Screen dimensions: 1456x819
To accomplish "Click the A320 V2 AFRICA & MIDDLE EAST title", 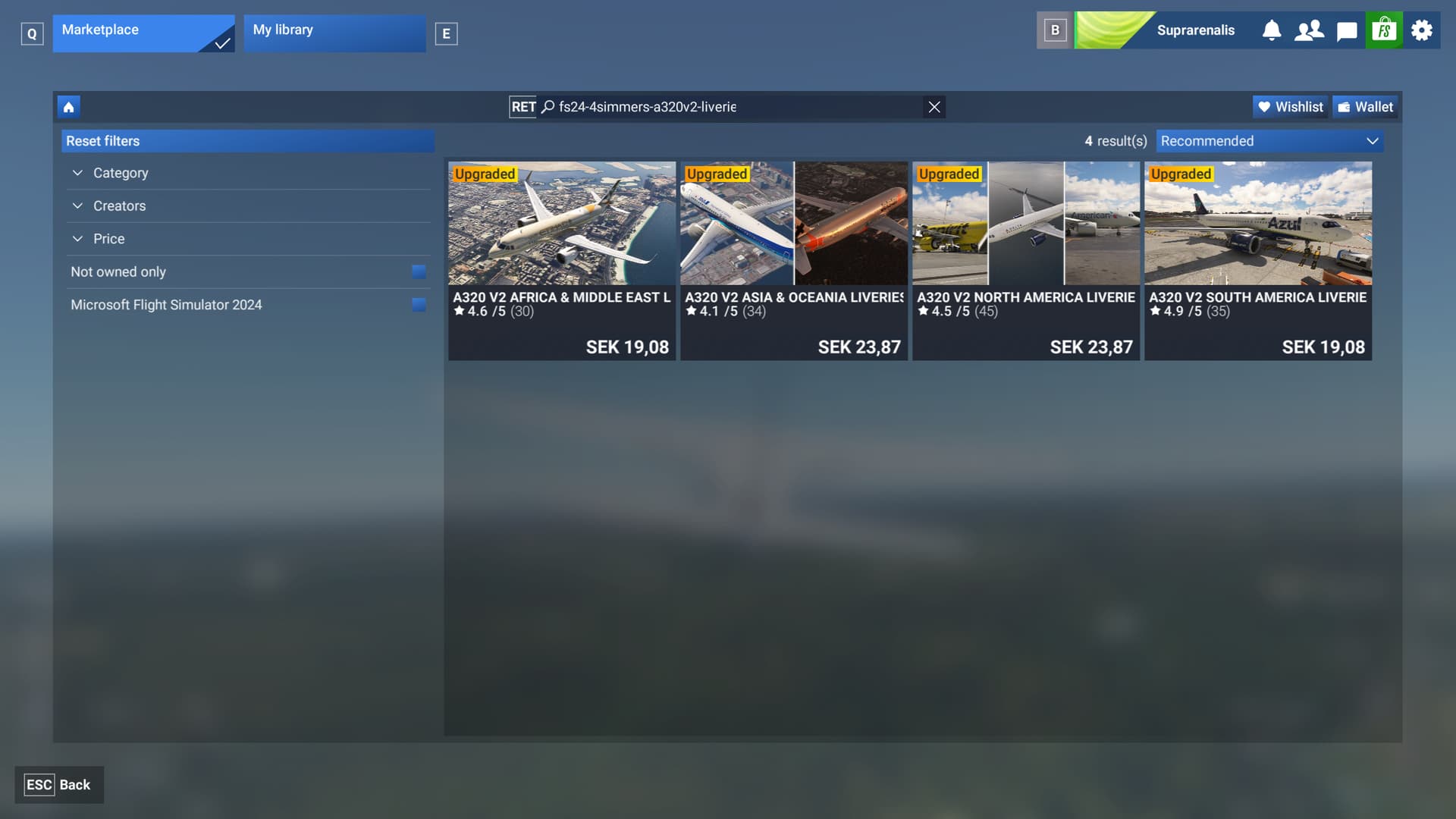I will 562,297.
